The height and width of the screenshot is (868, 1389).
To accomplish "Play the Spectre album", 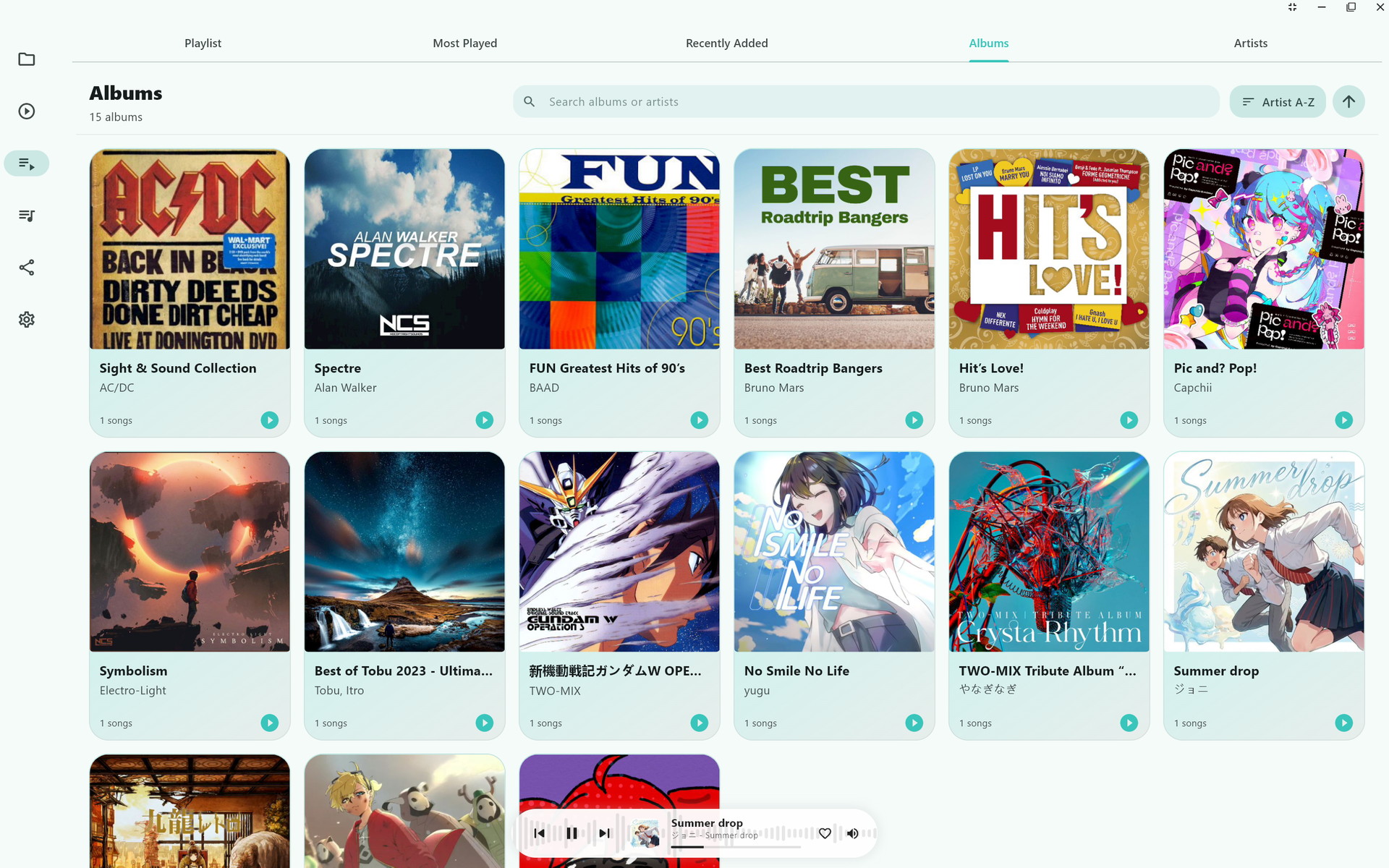I will click(x=485, y=420).
